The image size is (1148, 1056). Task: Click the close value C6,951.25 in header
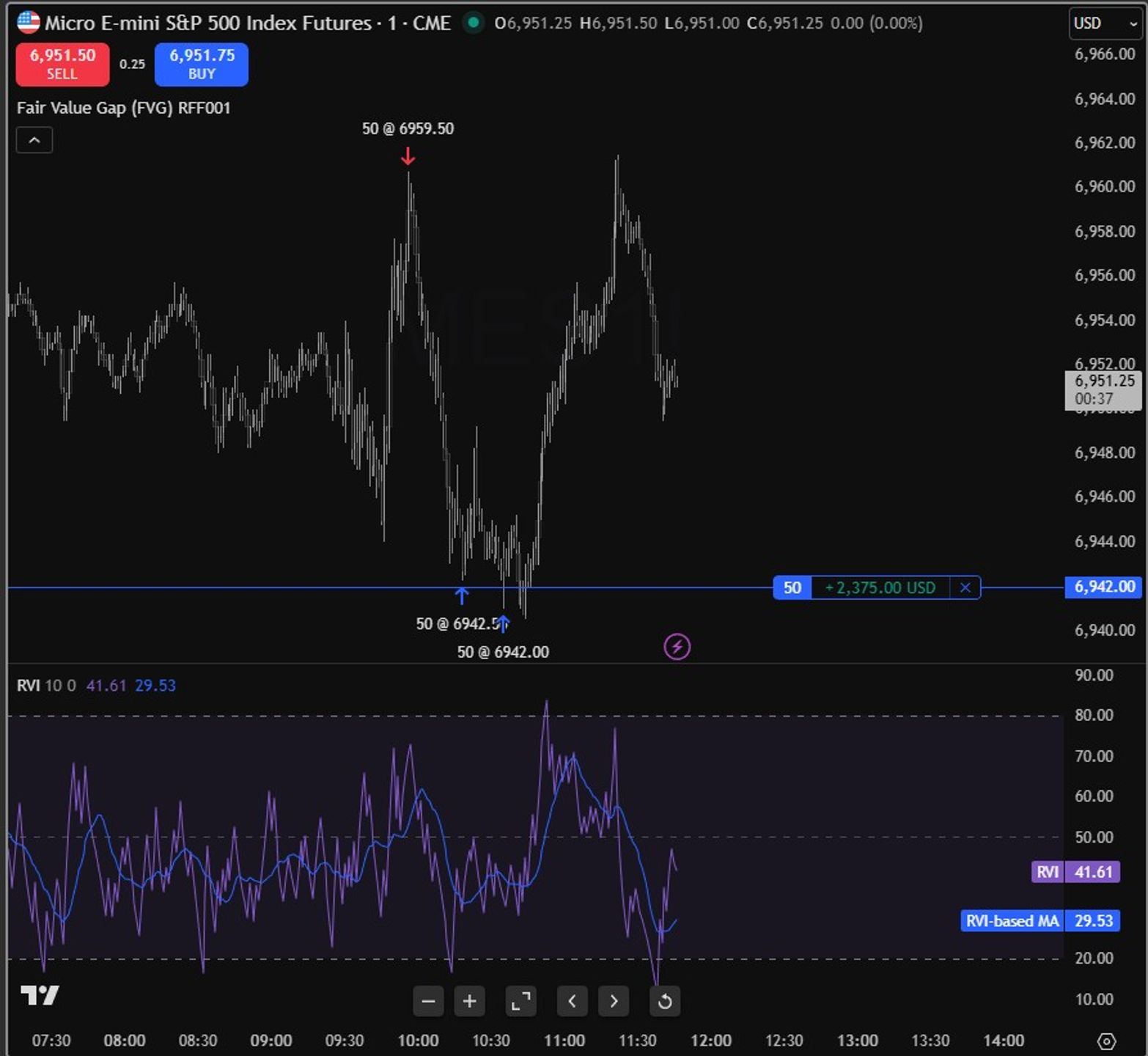tap(785, 23)
